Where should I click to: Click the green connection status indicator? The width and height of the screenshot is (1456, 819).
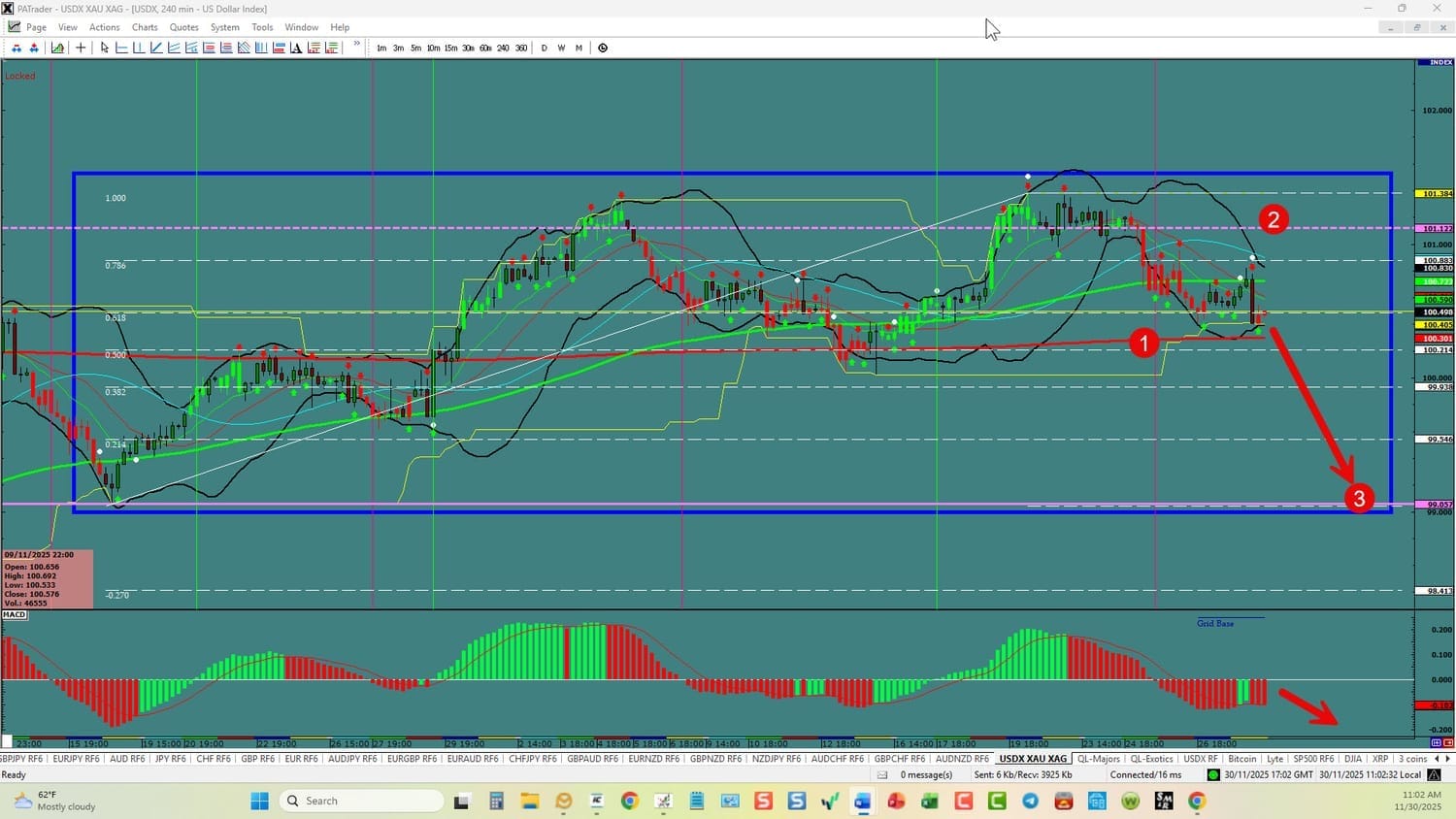pos(1213,775)
